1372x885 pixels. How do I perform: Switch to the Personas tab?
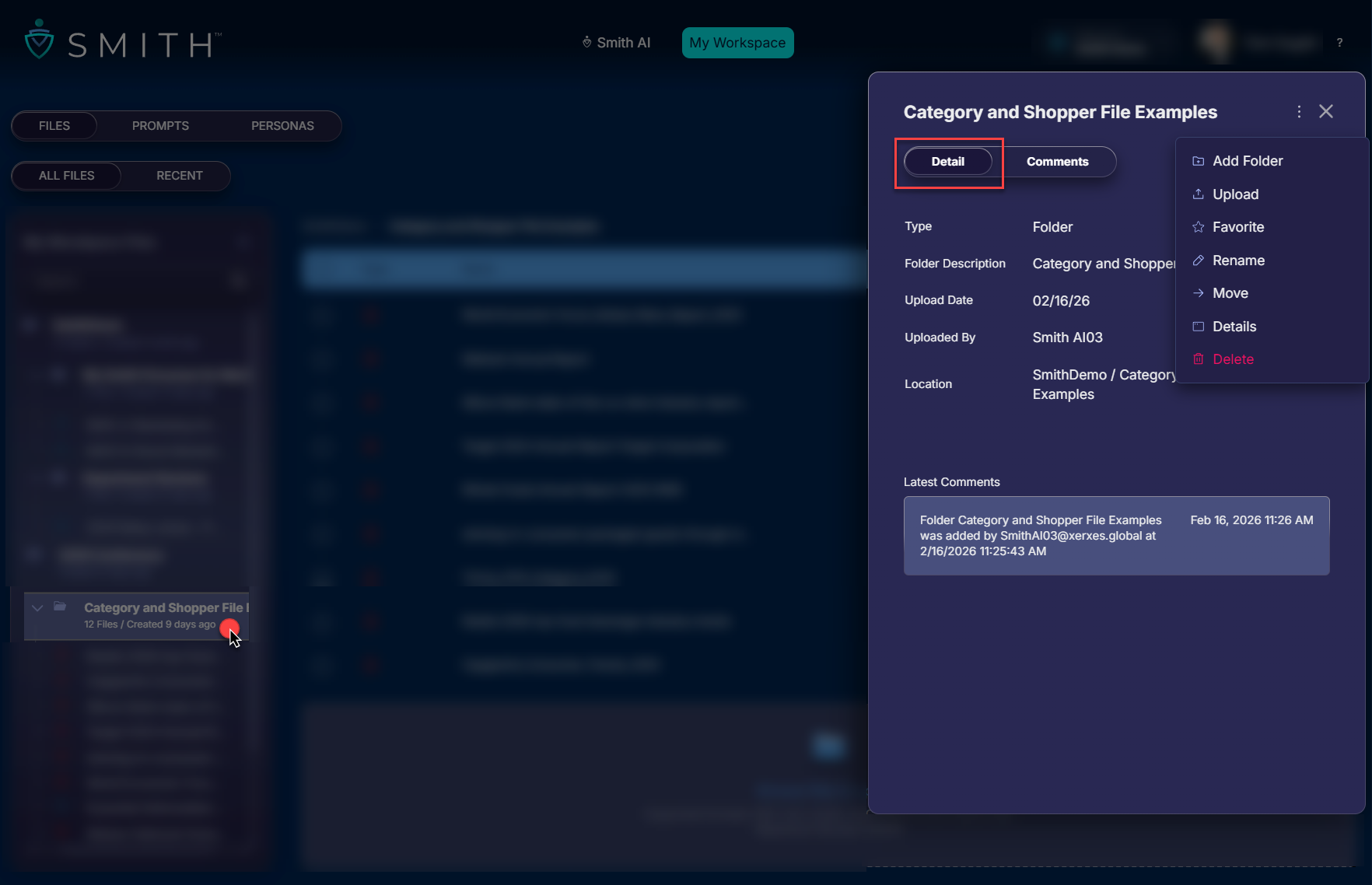point(282,126)
